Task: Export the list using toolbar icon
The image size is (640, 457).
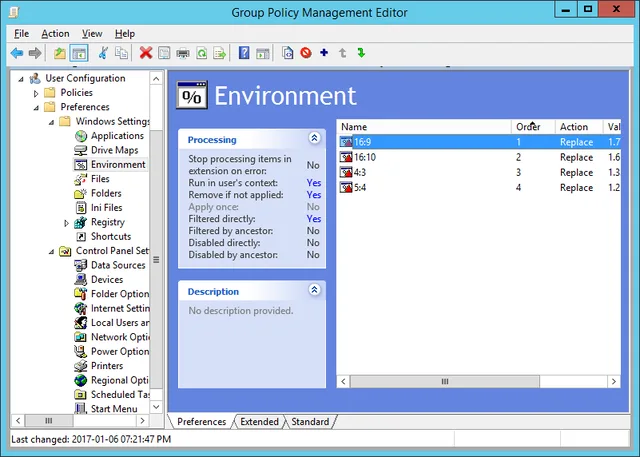Action: click(220, 53)
